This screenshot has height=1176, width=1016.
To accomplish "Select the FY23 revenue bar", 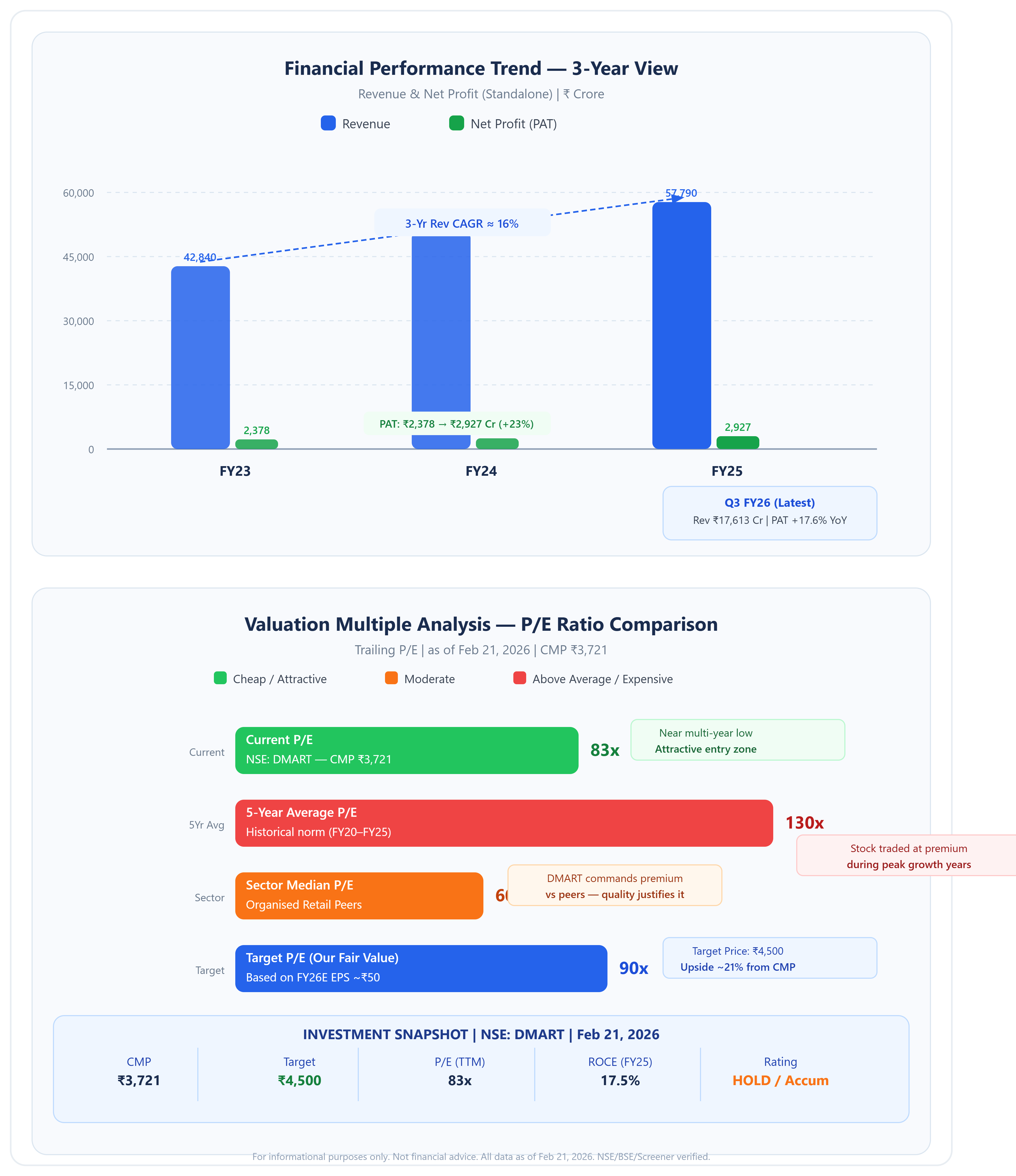I will tap(201, 358).
